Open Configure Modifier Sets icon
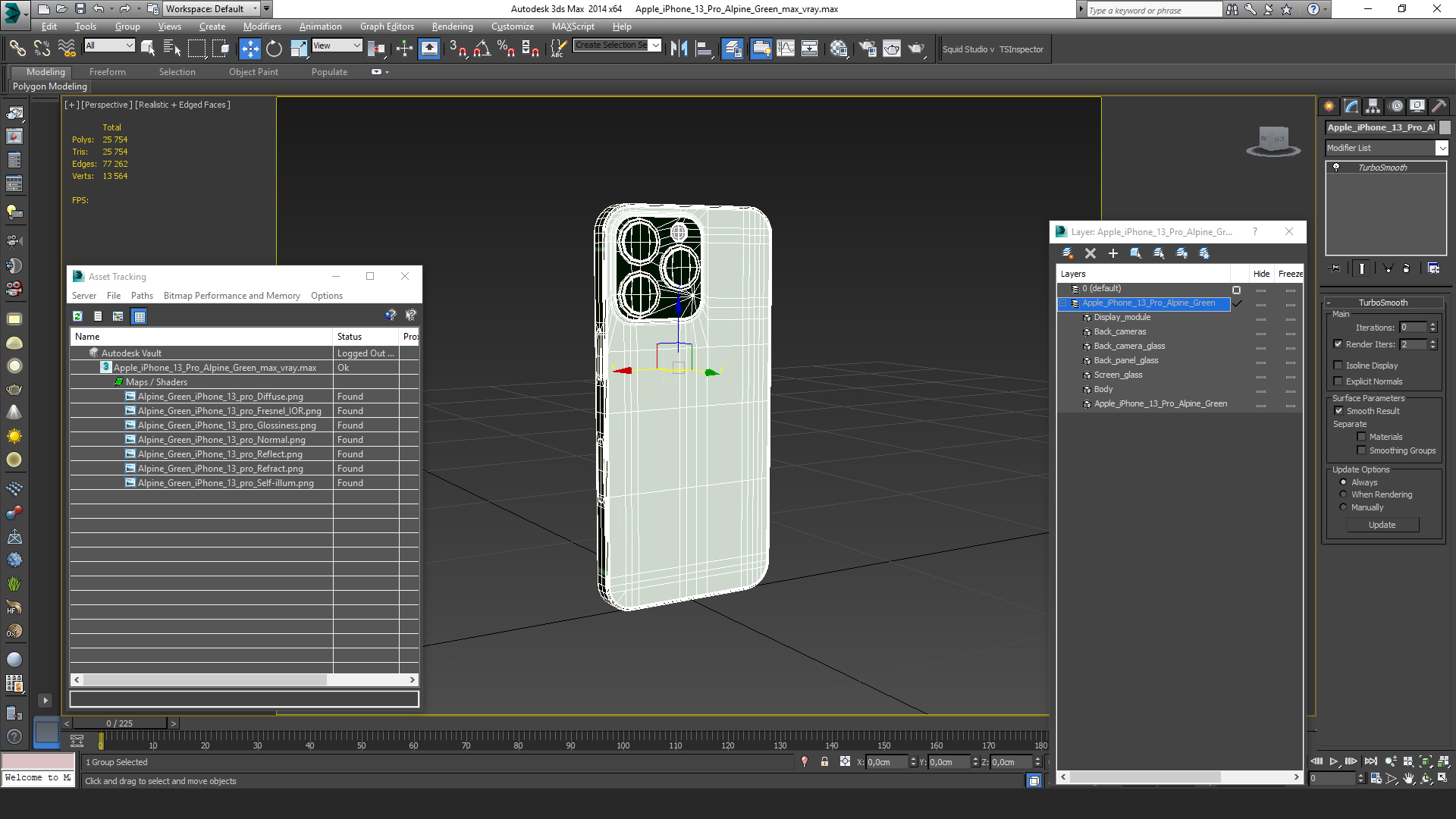Viewport: 1456px width, 819px height. (1433, 268)
